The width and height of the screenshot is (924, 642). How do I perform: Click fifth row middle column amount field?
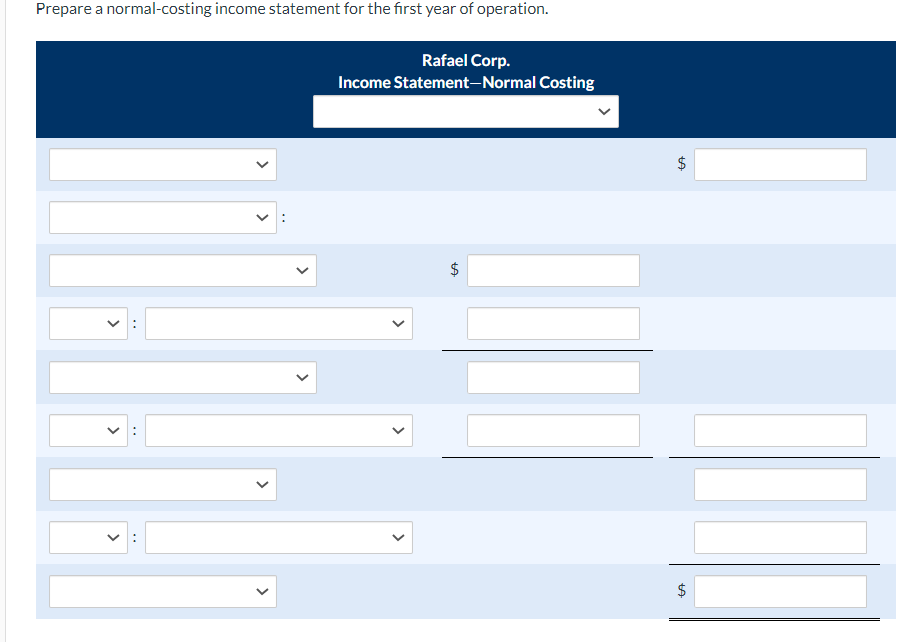[553, 377]
